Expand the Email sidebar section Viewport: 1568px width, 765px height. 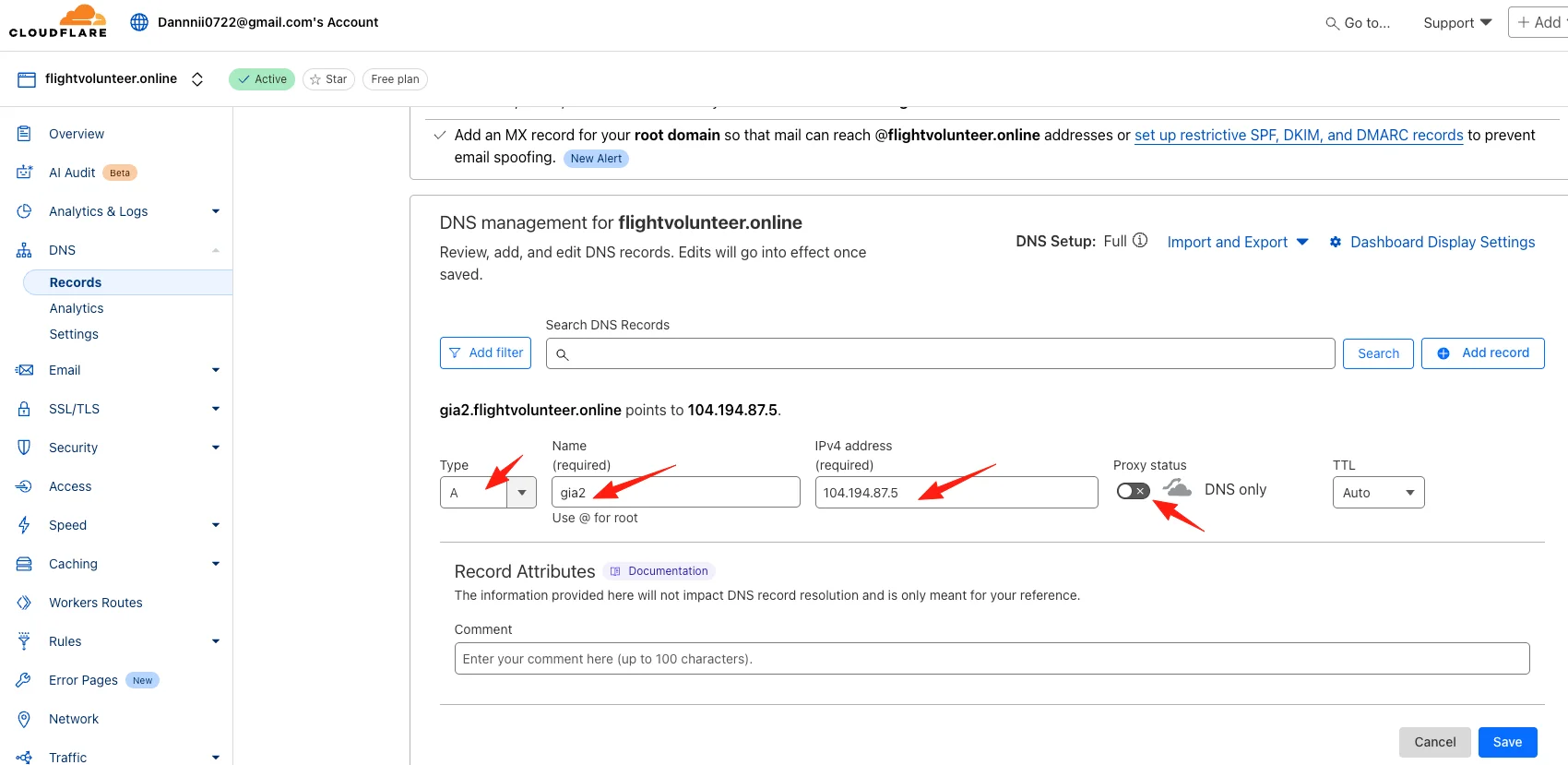[x=216, y=370]
